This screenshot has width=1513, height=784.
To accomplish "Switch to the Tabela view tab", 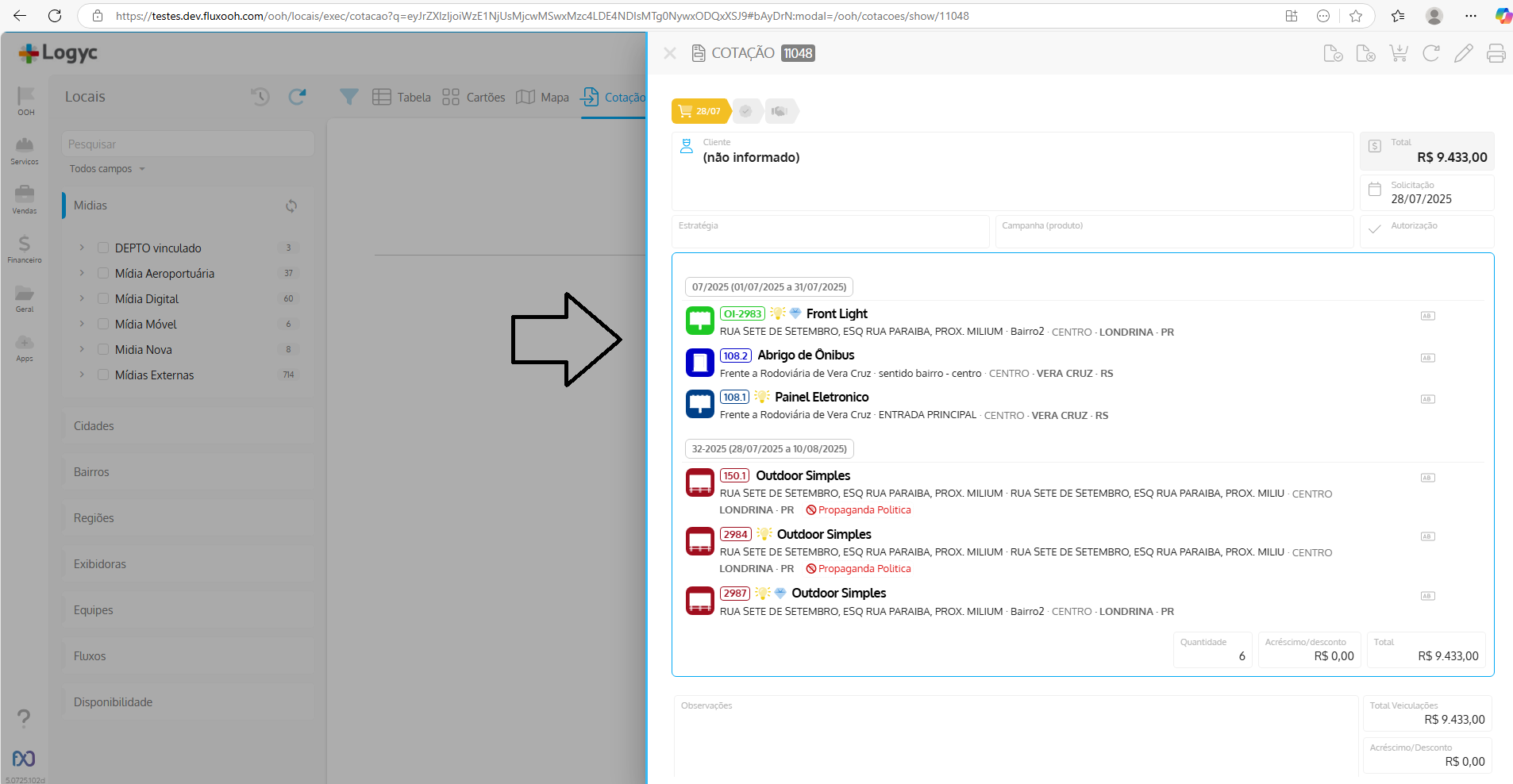I will (x=402, y=97).
